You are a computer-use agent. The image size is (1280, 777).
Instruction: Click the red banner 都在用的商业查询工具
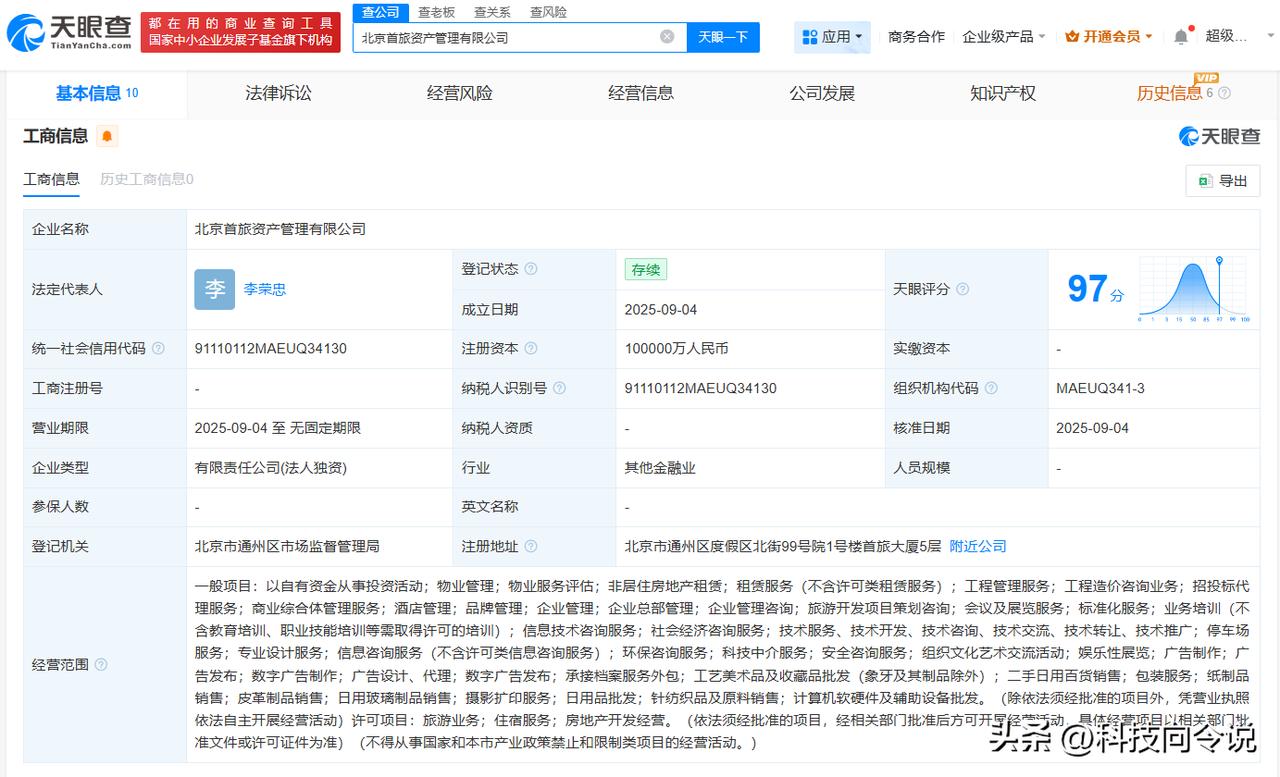(241, 33)
